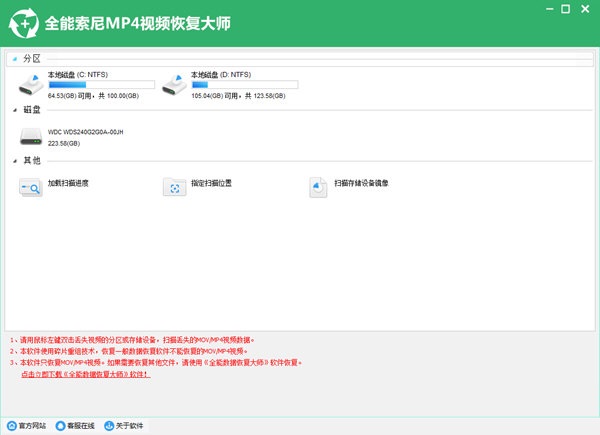Select local disk C: drive icon
This screenshot has width=600, height=435.
coord(31,85)
